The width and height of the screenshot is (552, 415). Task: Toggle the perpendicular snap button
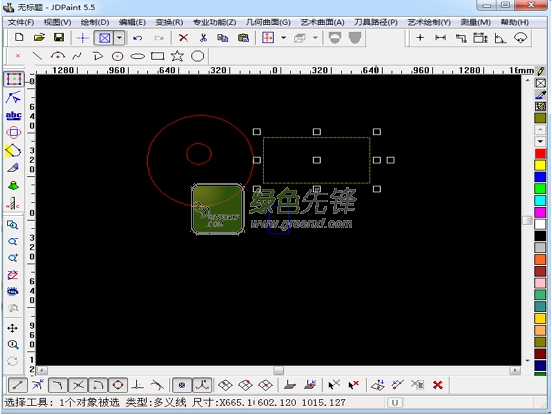point(137,385)
